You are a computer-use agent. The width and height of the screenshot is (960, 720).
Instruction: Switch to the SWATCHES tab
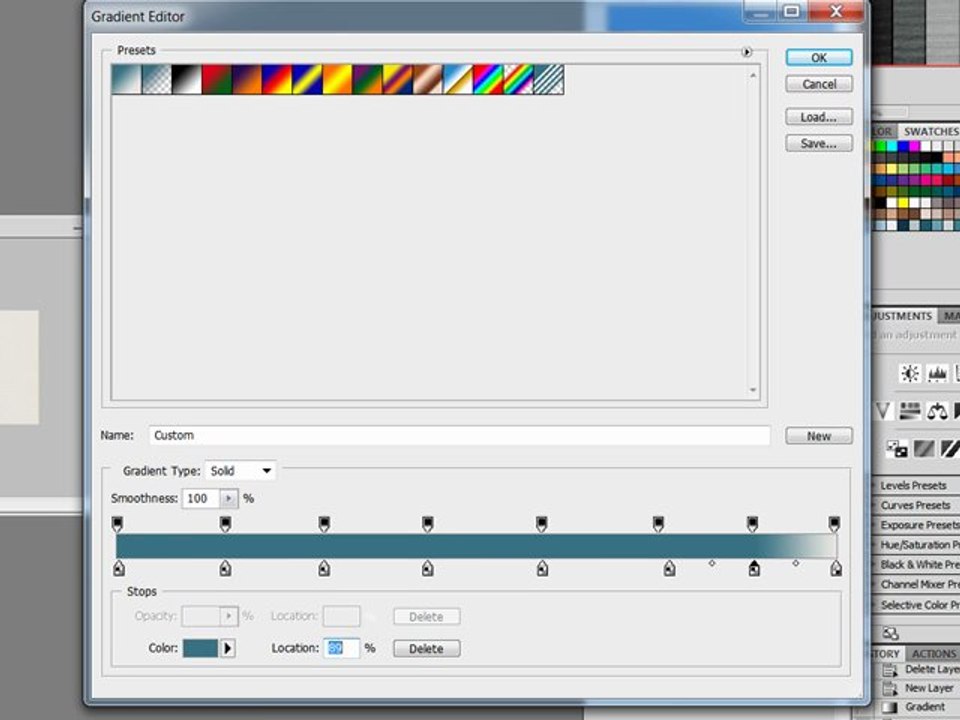click(930, 132)
